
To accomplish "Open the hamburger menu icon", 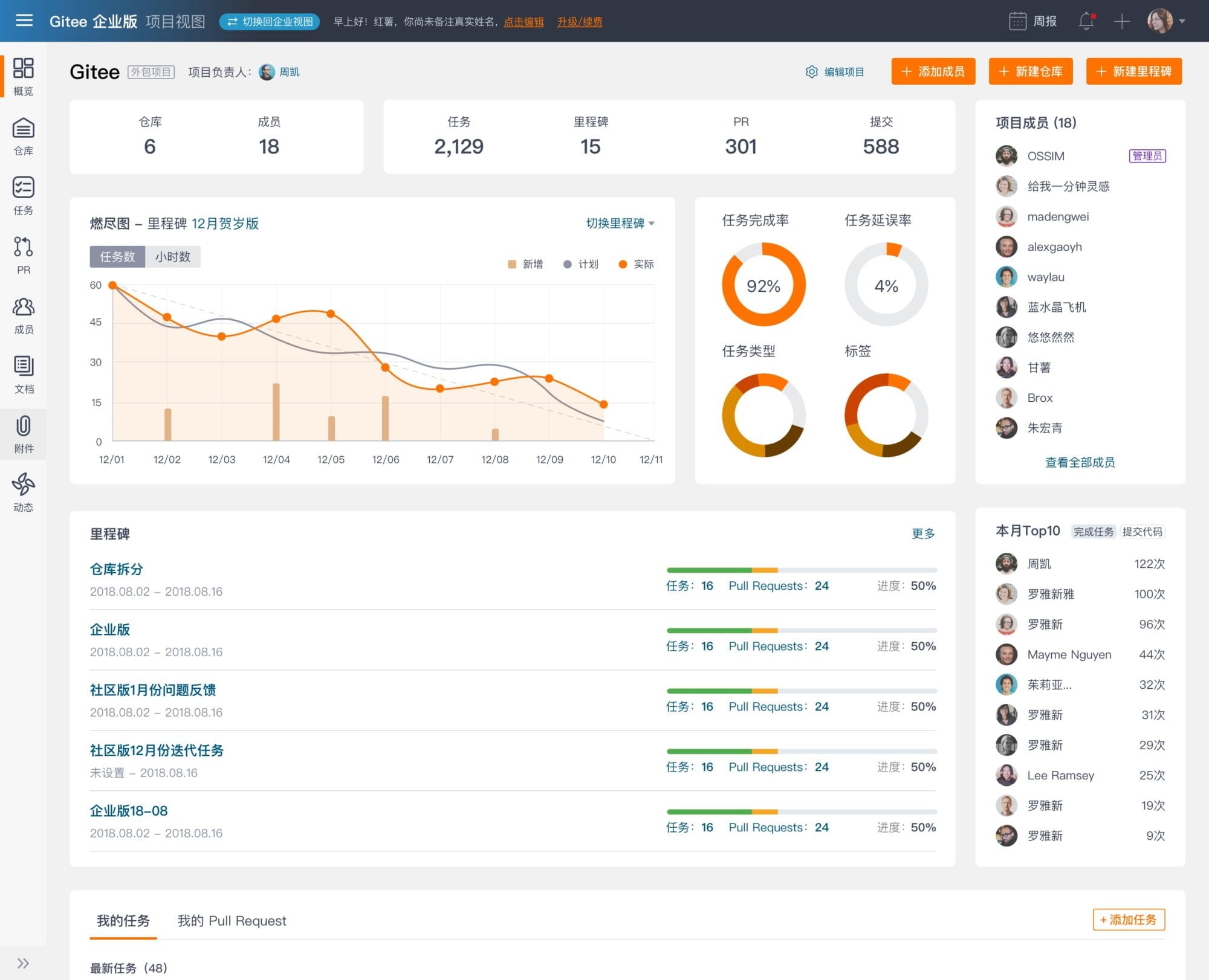I will point(24,21).
